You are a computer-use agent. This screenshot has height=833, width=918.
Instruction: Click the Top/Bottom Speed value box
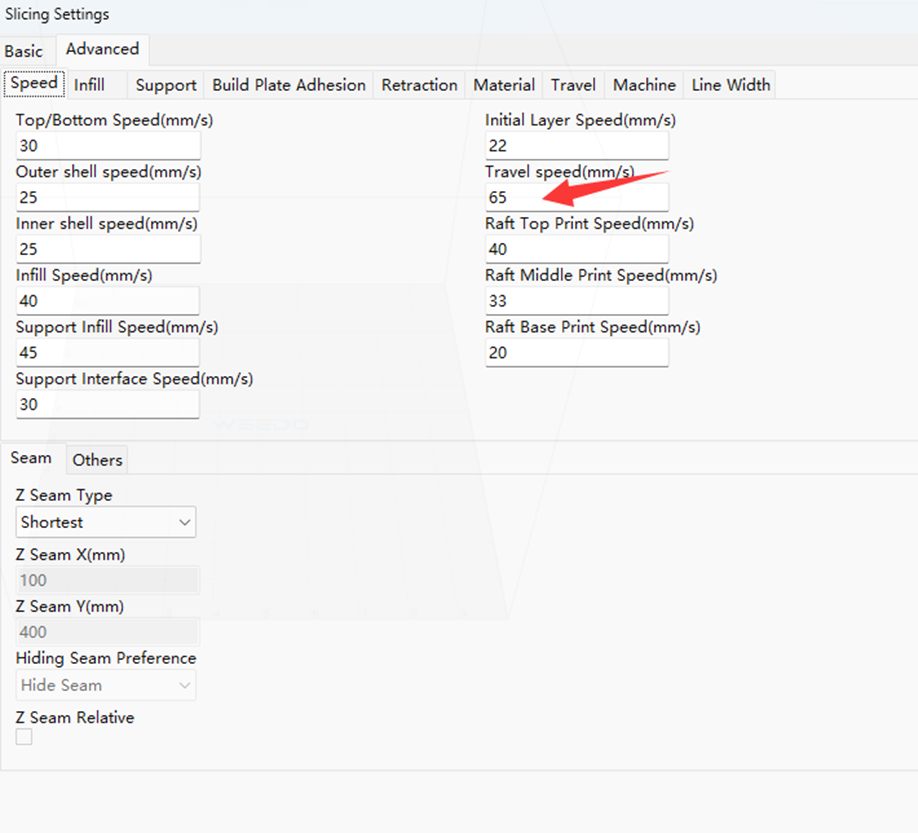point(107,145)
